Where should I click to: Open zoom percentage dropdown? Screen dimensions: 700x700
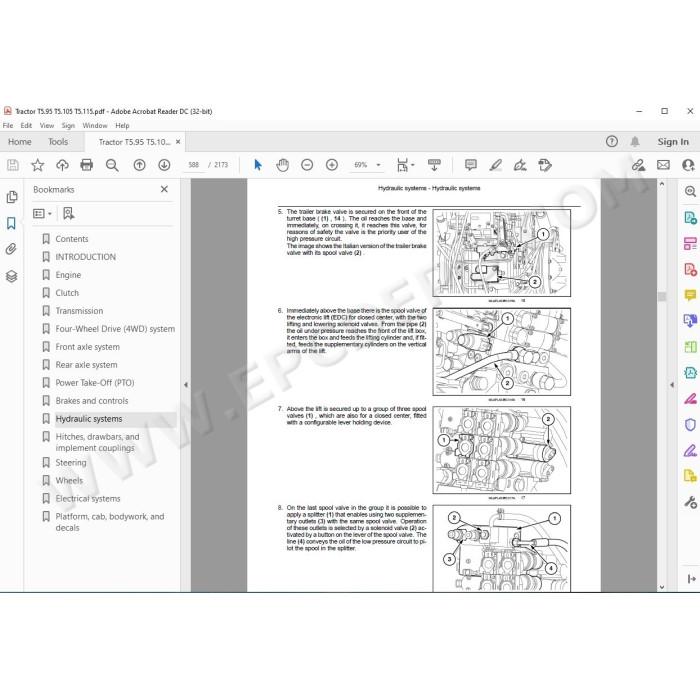click(x=379, y=165)
